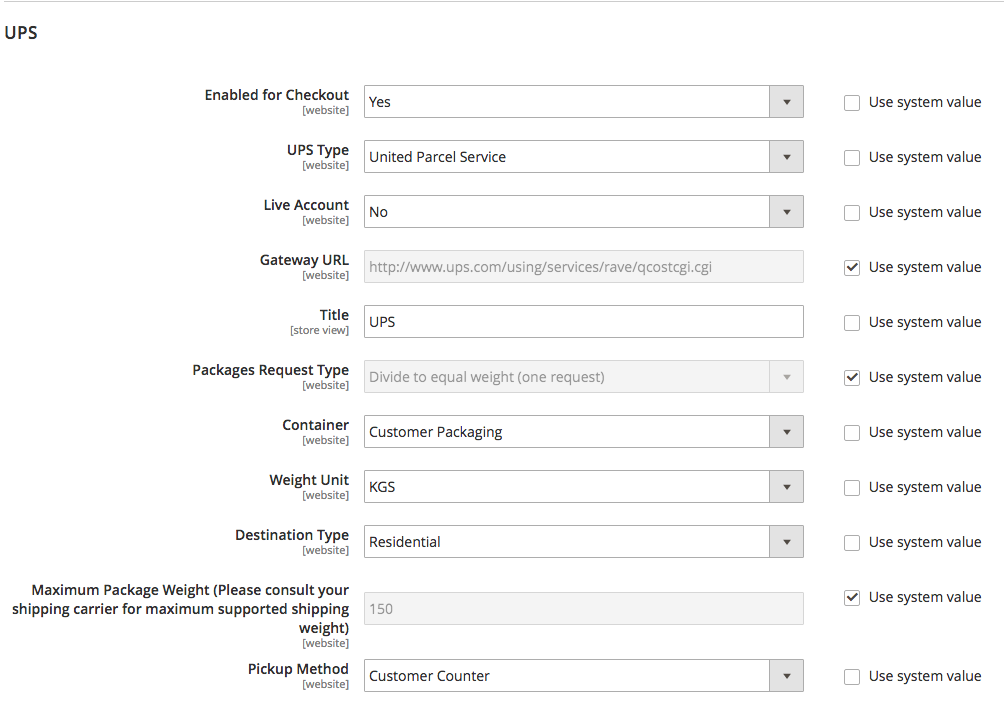Check Use system value for Title

click(x=851, y=322)
